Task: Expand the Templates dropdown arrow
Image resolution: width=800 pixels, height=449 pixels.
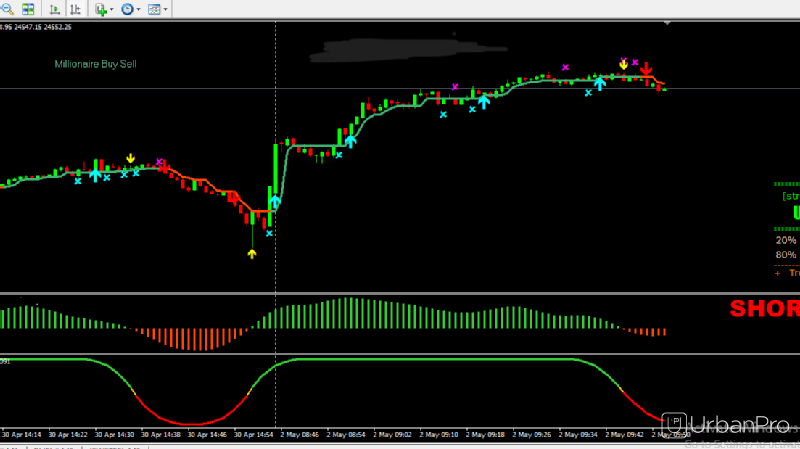Action: coord(164,9)
